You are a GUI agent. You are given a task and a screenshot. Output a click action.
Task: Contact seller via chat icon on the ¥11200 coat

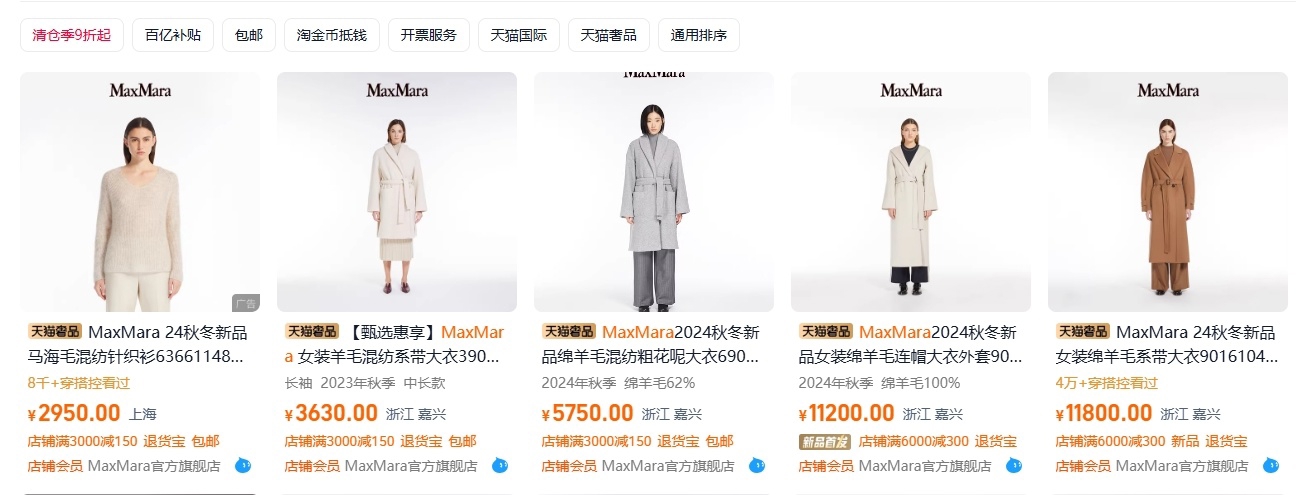1014,465
